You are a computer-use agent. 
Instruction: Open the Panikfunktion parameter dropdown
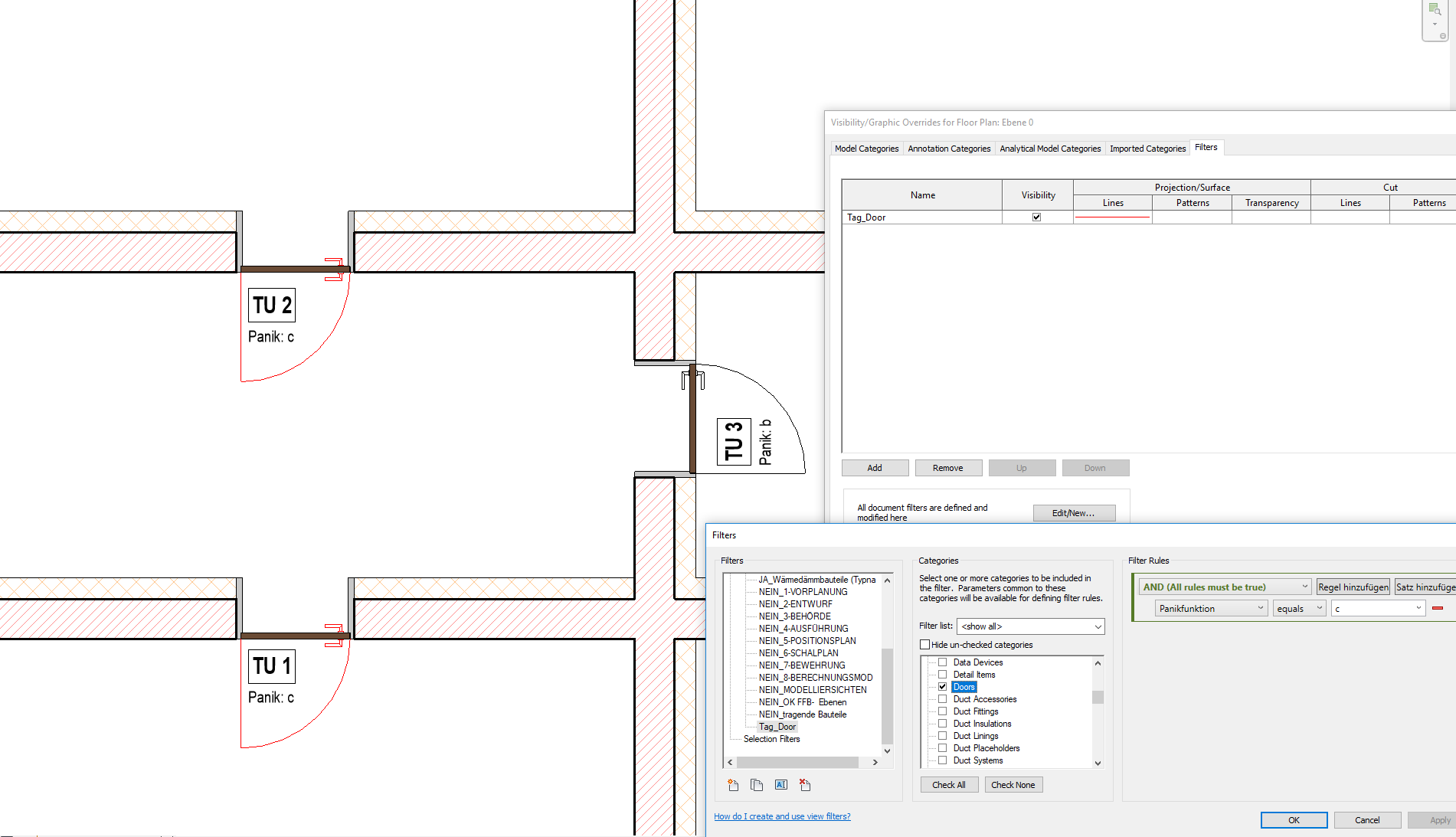click(x=1210, y=607)
